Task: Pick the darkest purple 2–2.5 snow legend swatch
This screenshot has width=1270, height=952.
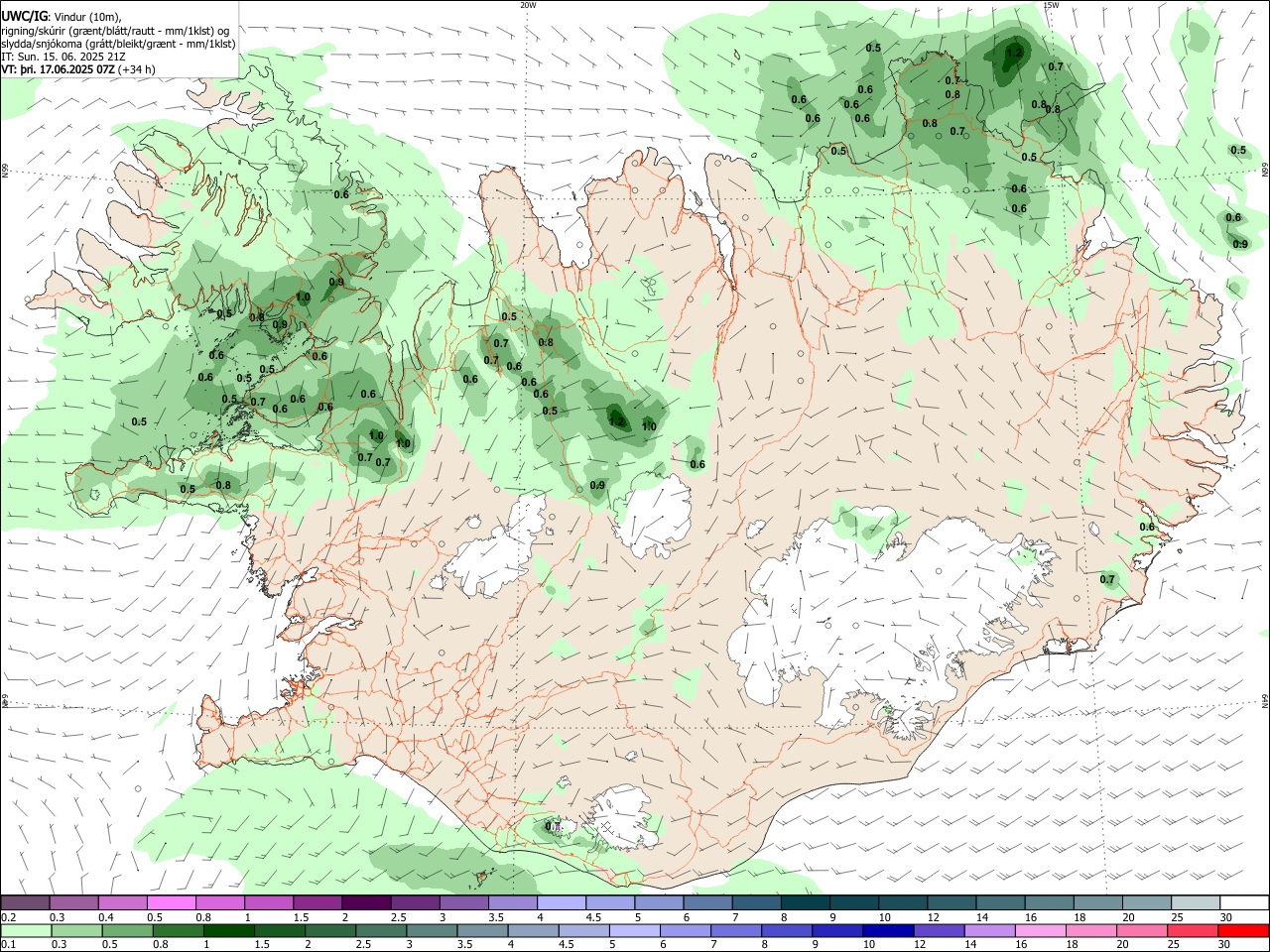Action: coord(366,903)
